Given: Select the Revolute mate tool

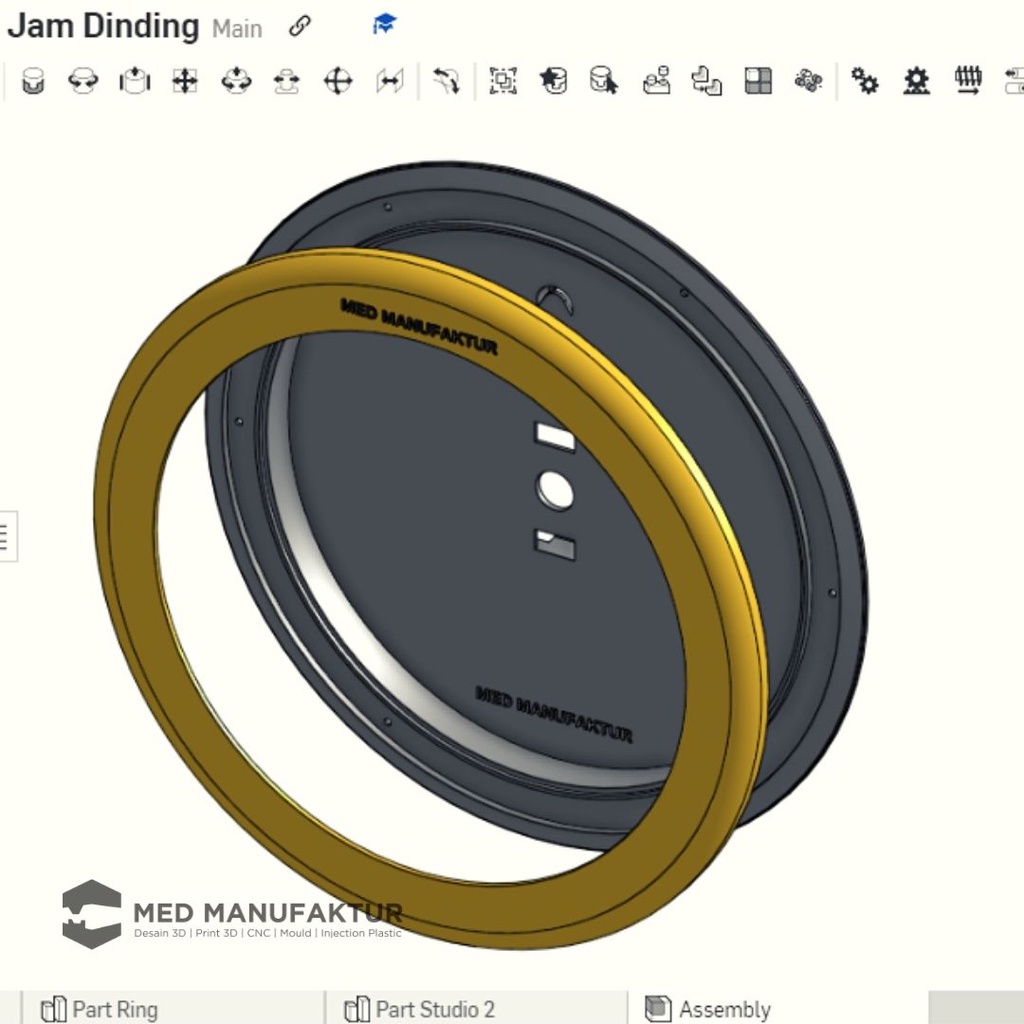Looking at the screenshot, I should coord(84,82).
